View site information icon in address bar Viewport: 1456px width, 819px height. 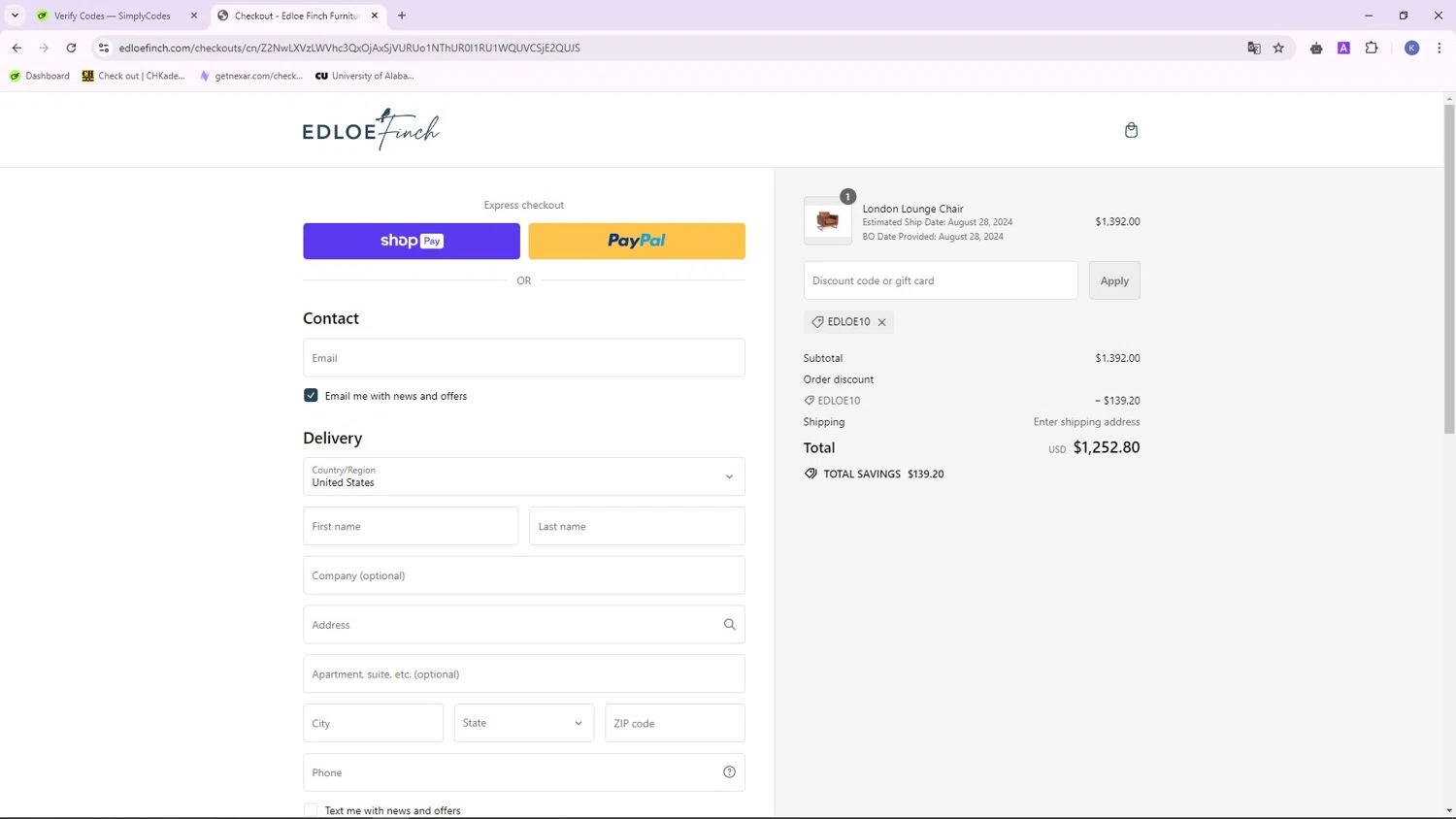[104, 48]
